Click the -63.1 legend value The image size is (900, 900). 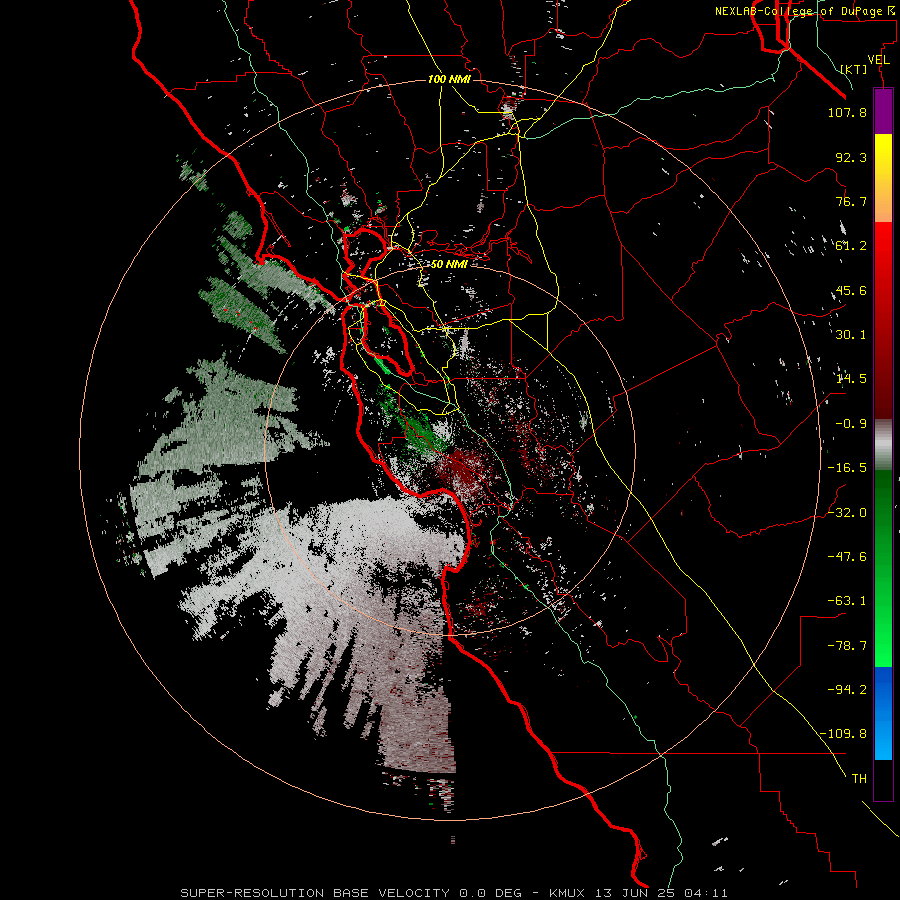pyautogui.click(x=847, y=601)
